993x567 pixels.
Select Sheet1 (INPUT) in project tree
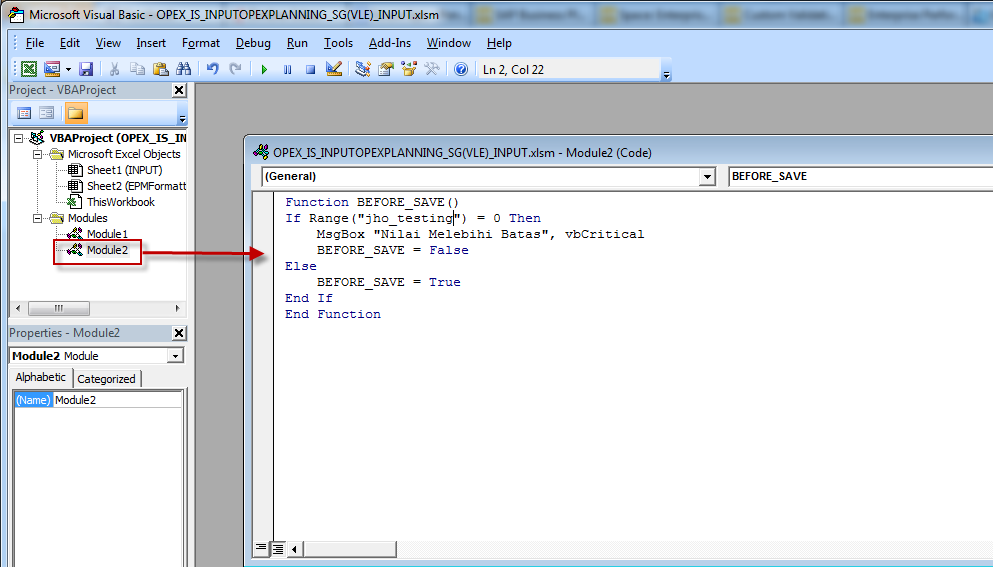pyautogui.click(x=124, y=170)
